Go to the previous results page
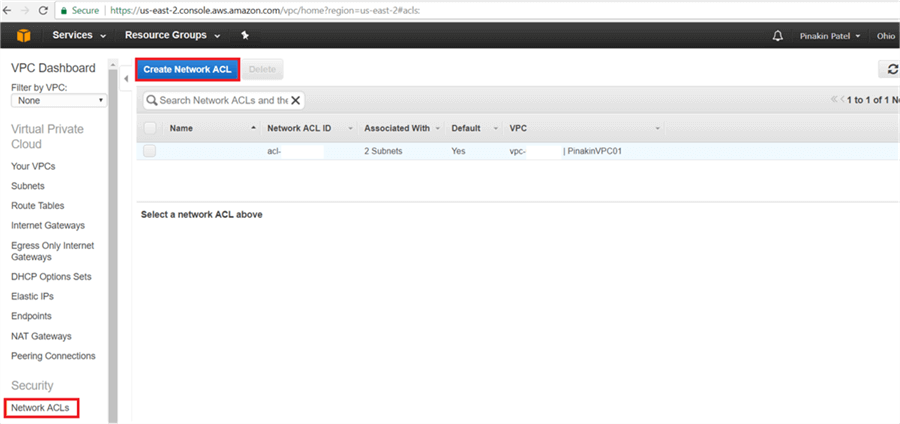The width and height of the screenshot is (900, 424). pos(842,100)
